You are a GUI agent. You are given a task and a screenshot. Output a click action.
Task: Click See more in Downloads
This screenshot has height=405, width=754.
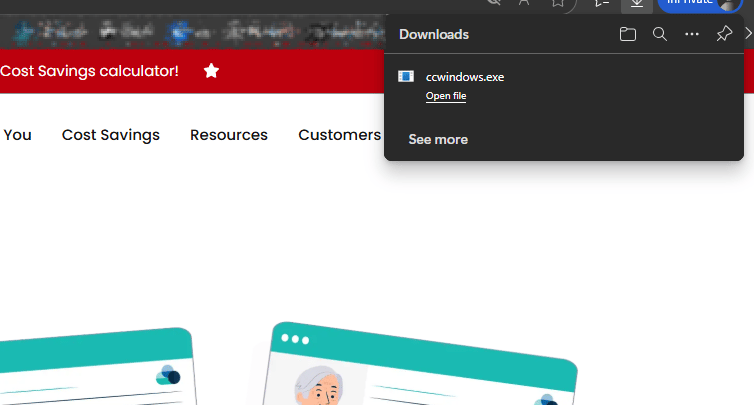(x=438, y=139)
